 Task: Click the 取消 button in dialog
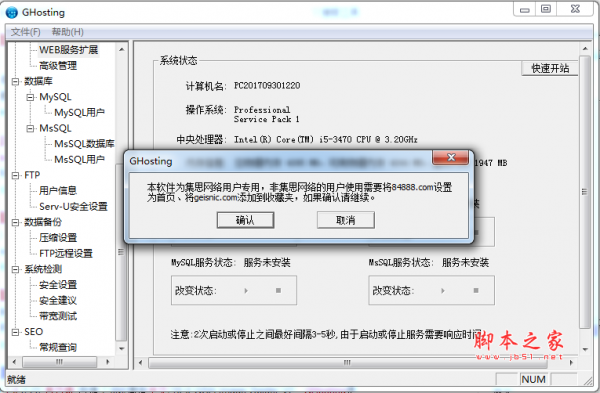346,220
